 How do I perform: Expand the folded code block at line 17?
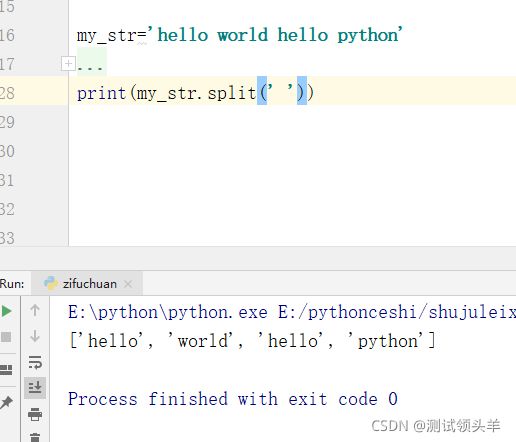click(68, 63)
